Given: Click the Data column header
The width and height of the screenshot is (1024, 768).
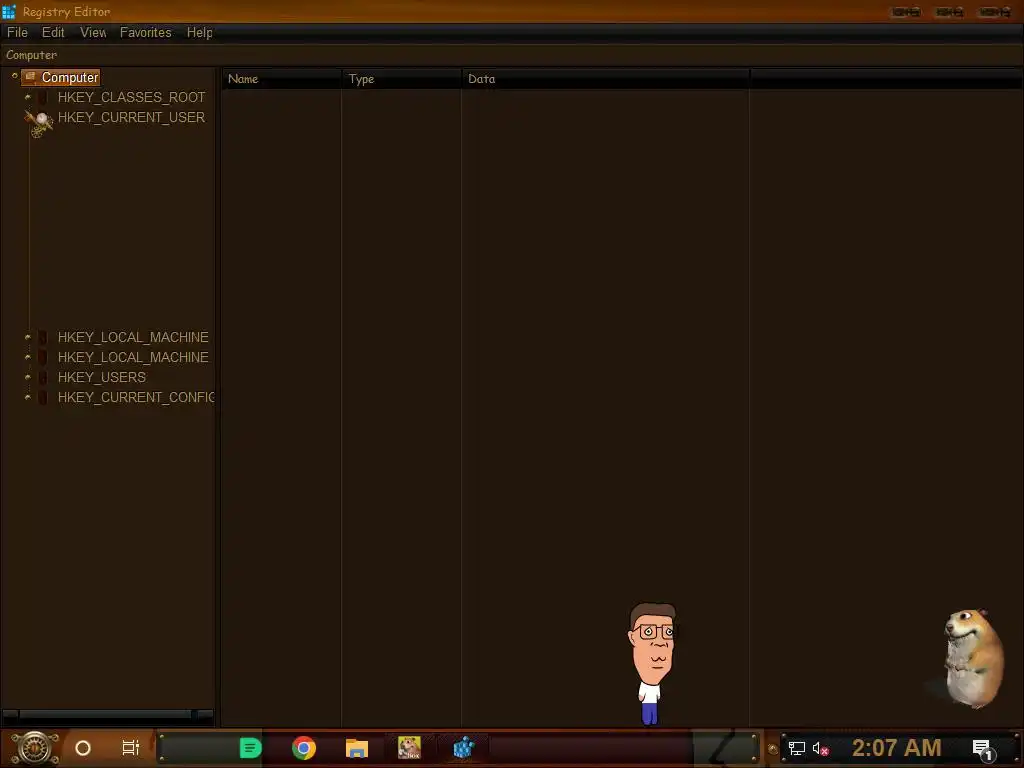Looking at the screenshot, I should (x=605, y=79).
